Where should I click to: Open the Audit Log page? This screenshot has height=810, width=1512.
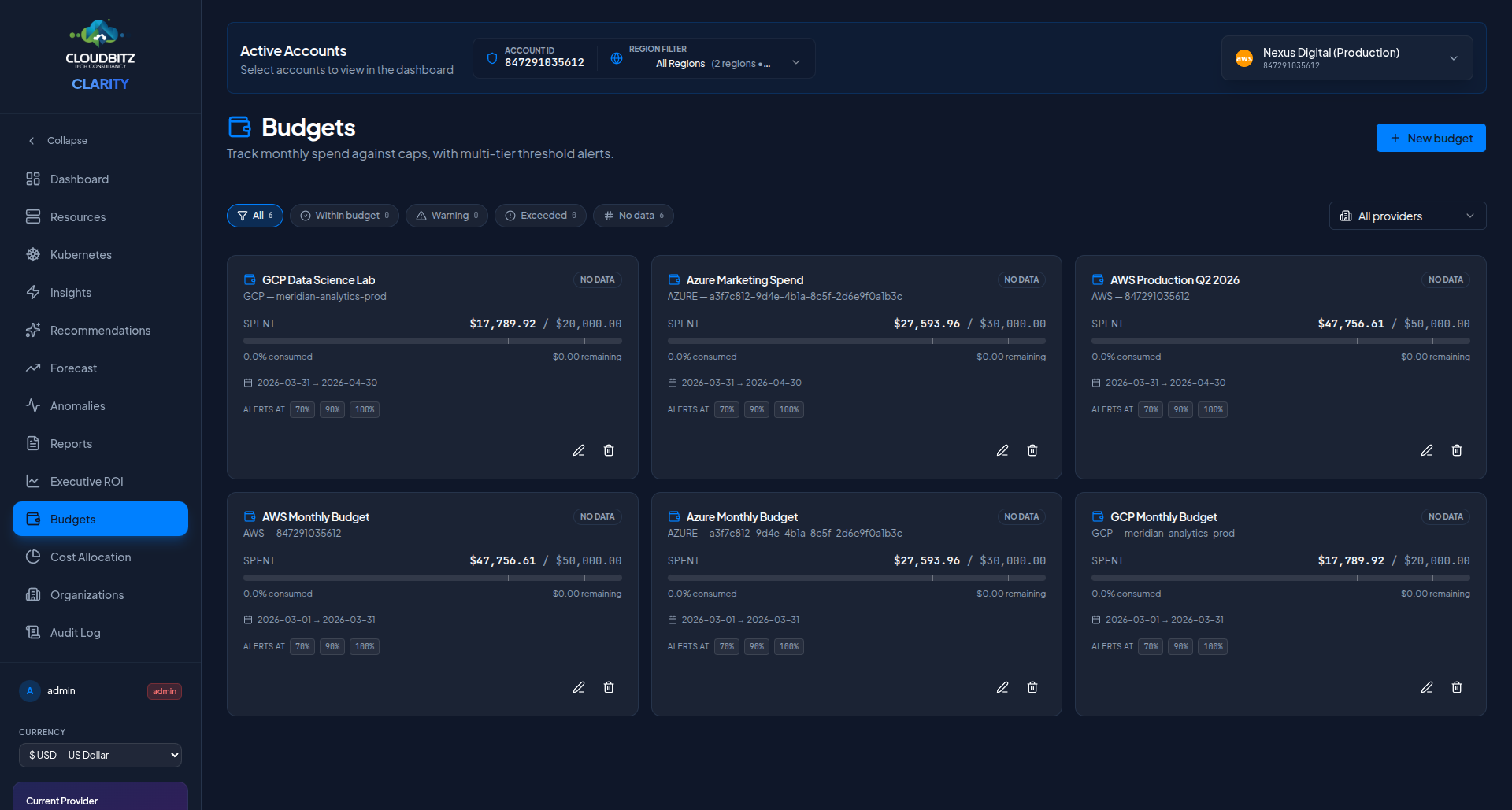pos(100,632)
